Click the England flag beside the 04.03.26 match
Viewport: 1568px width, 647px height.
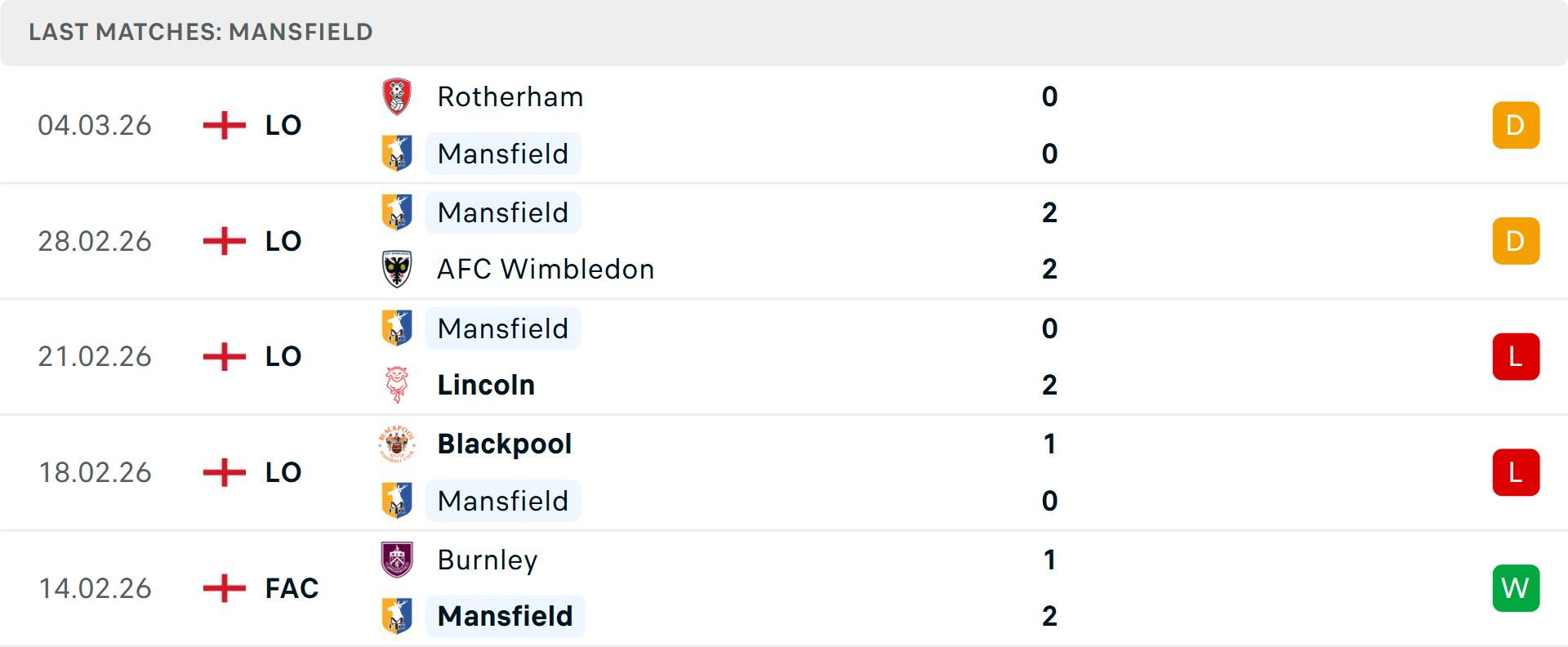click(223, 125)
